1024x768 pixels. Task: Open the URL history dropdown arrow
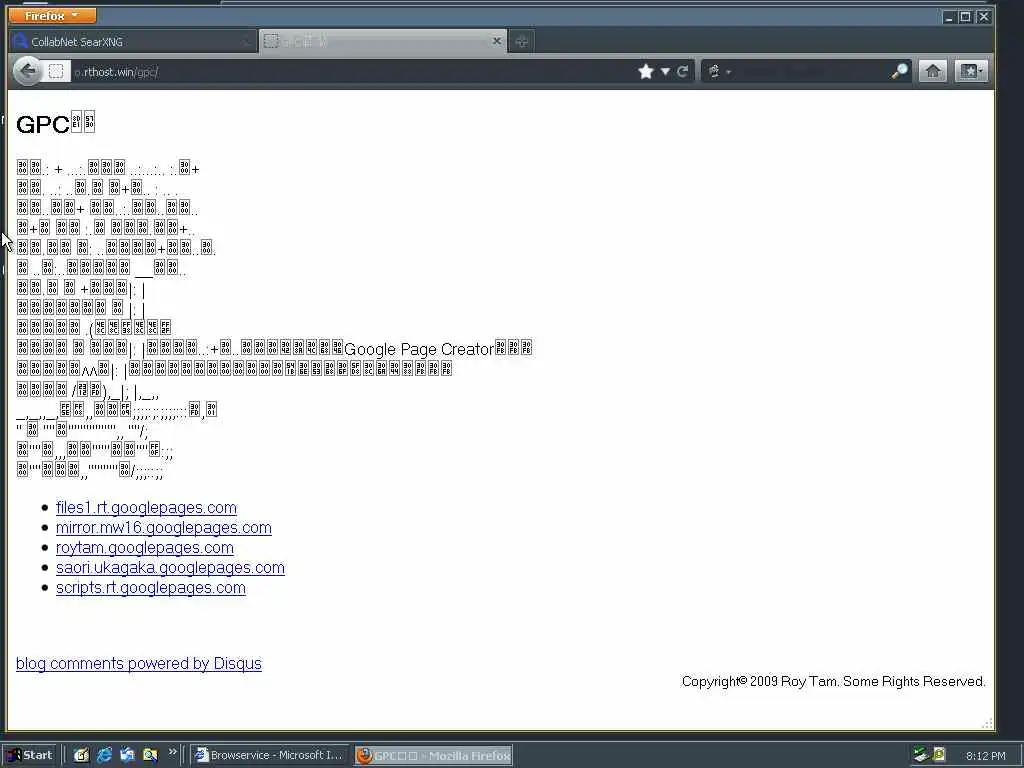[665, 71]
